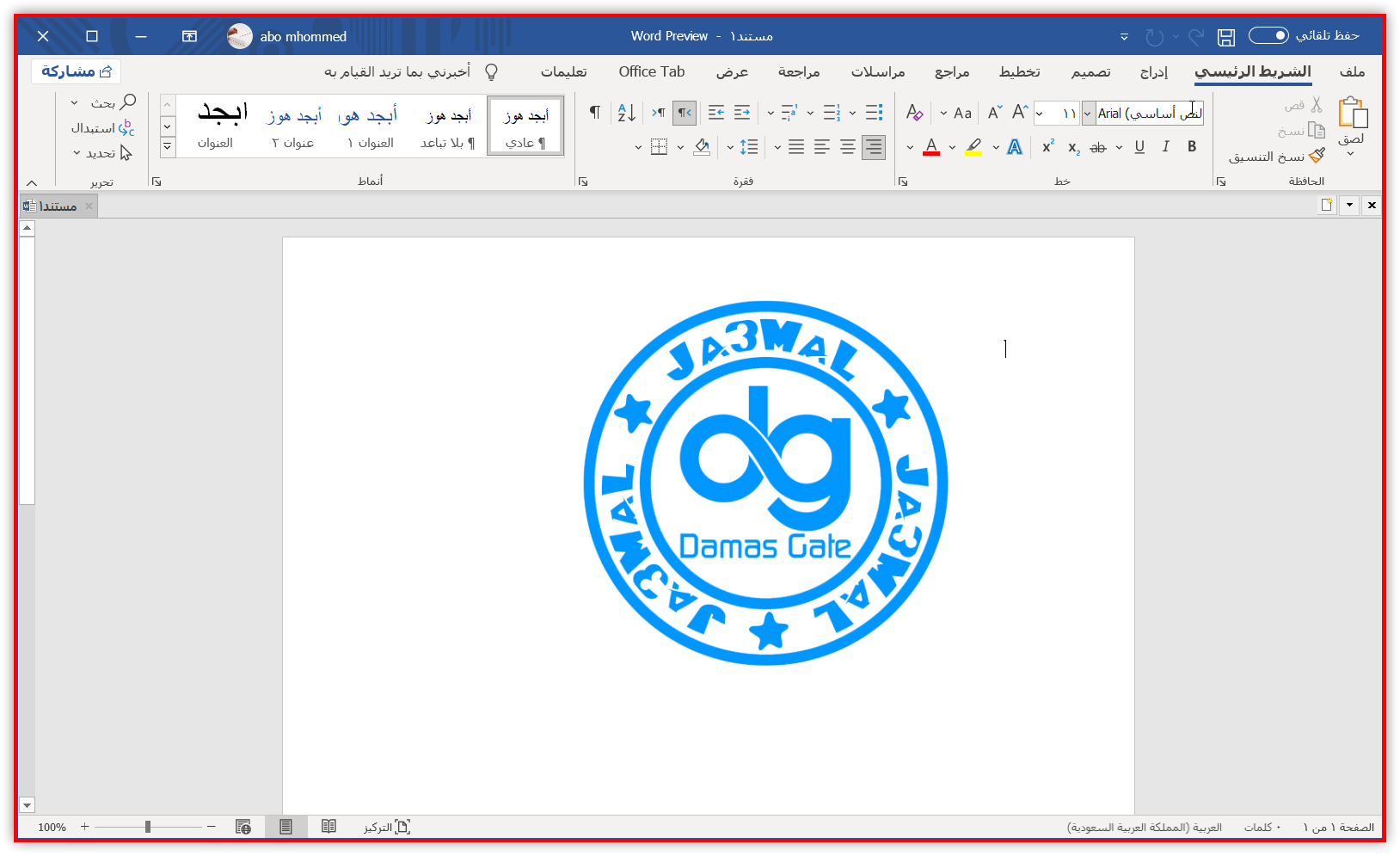Open the font name dropdown next to Arial
Image resolution: width=1400 pixels, height=856 pixels.
[1088, 113]
